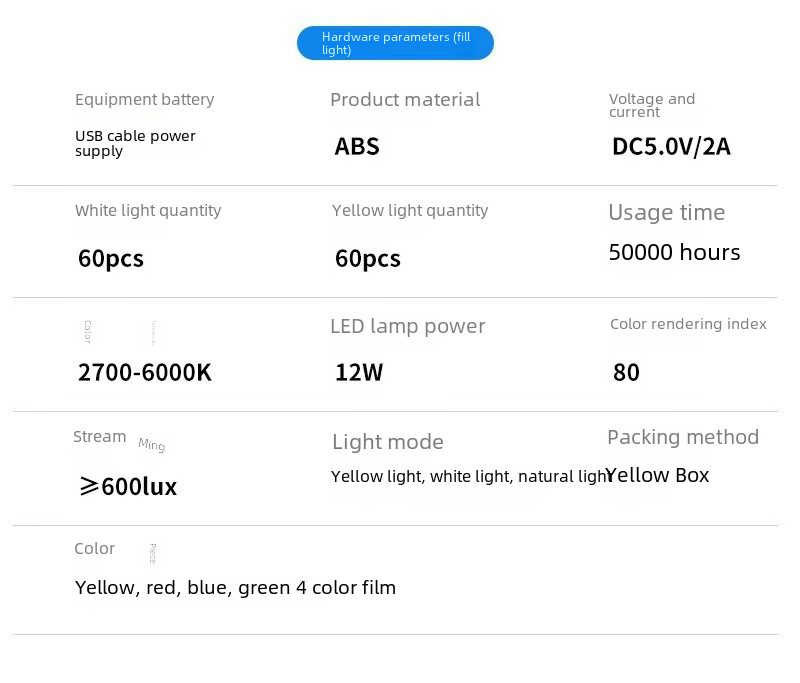Select the 12W power value
800x683 pixels.
[x=359, y=373]
